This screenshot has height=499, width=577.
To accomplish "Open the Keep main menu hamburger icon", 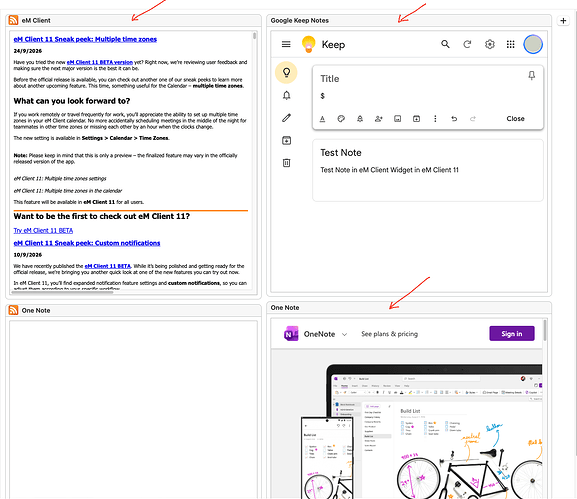I will coord(286,45).
